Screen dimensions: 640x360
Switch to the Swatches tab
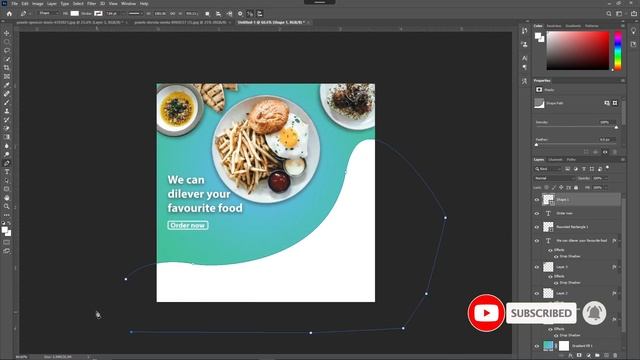pos(553,26)
